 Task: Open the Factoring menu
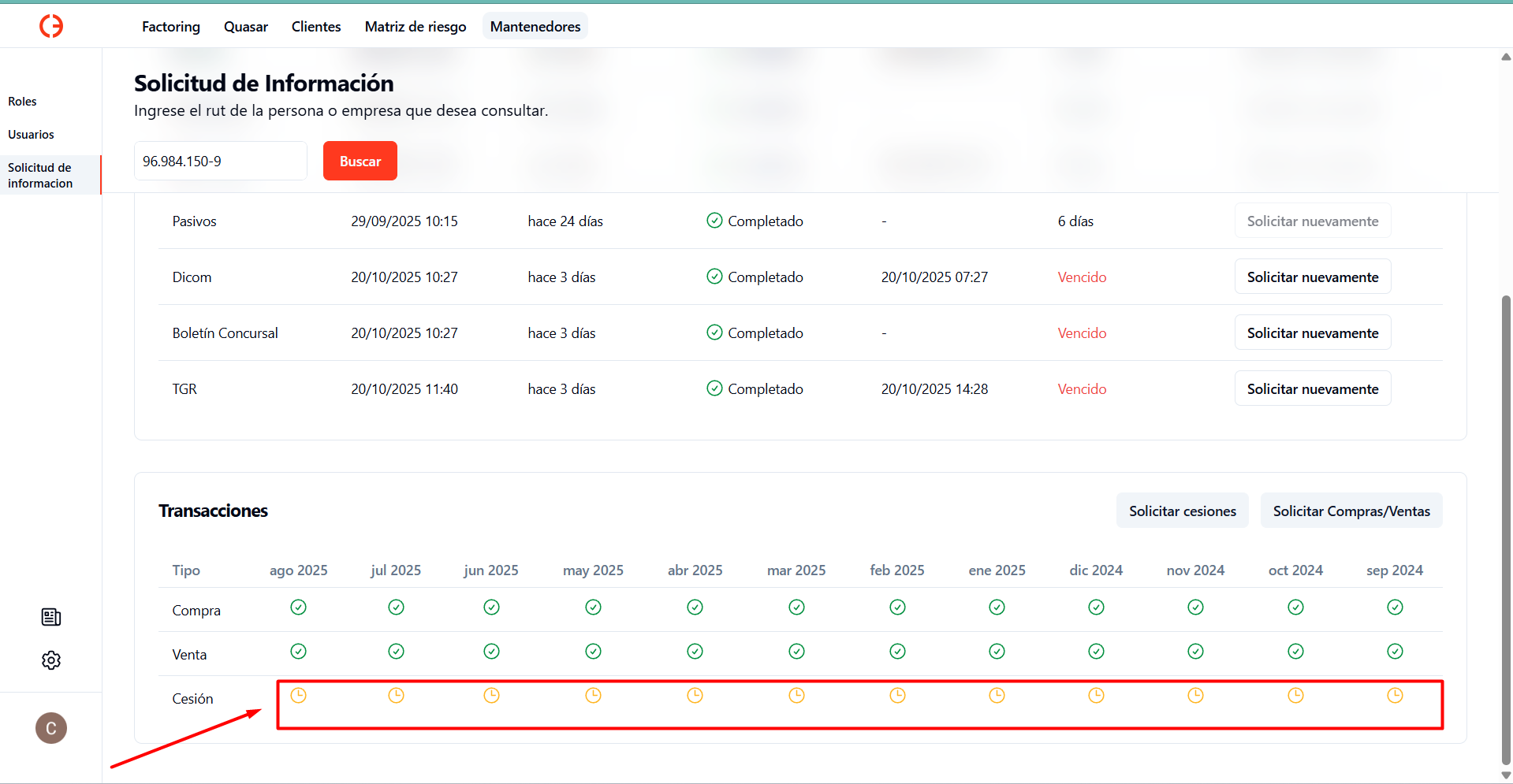(171, 27)
